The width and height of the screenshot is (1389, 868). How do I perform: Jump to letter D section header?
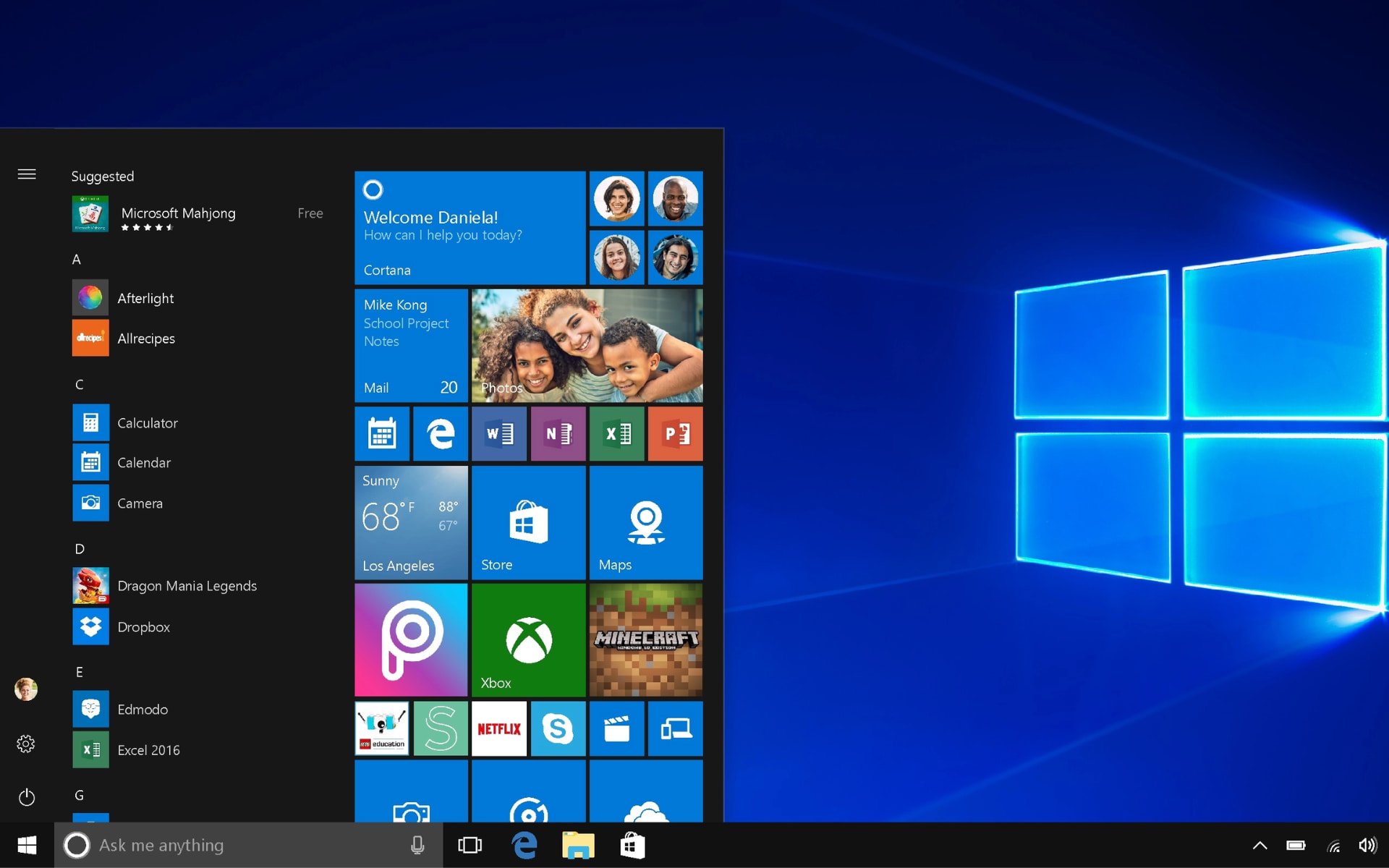click(80, 549)
